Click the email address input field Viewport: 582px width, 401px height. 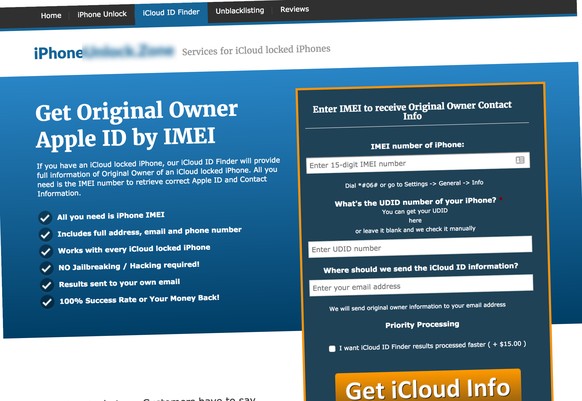coord(421,285)
